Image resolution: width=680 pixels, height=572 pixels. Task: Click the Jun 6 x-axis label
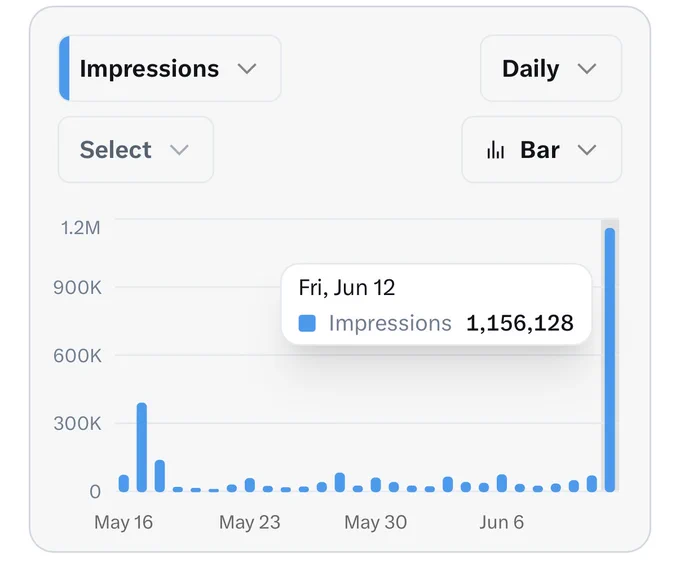click(502, 522)
